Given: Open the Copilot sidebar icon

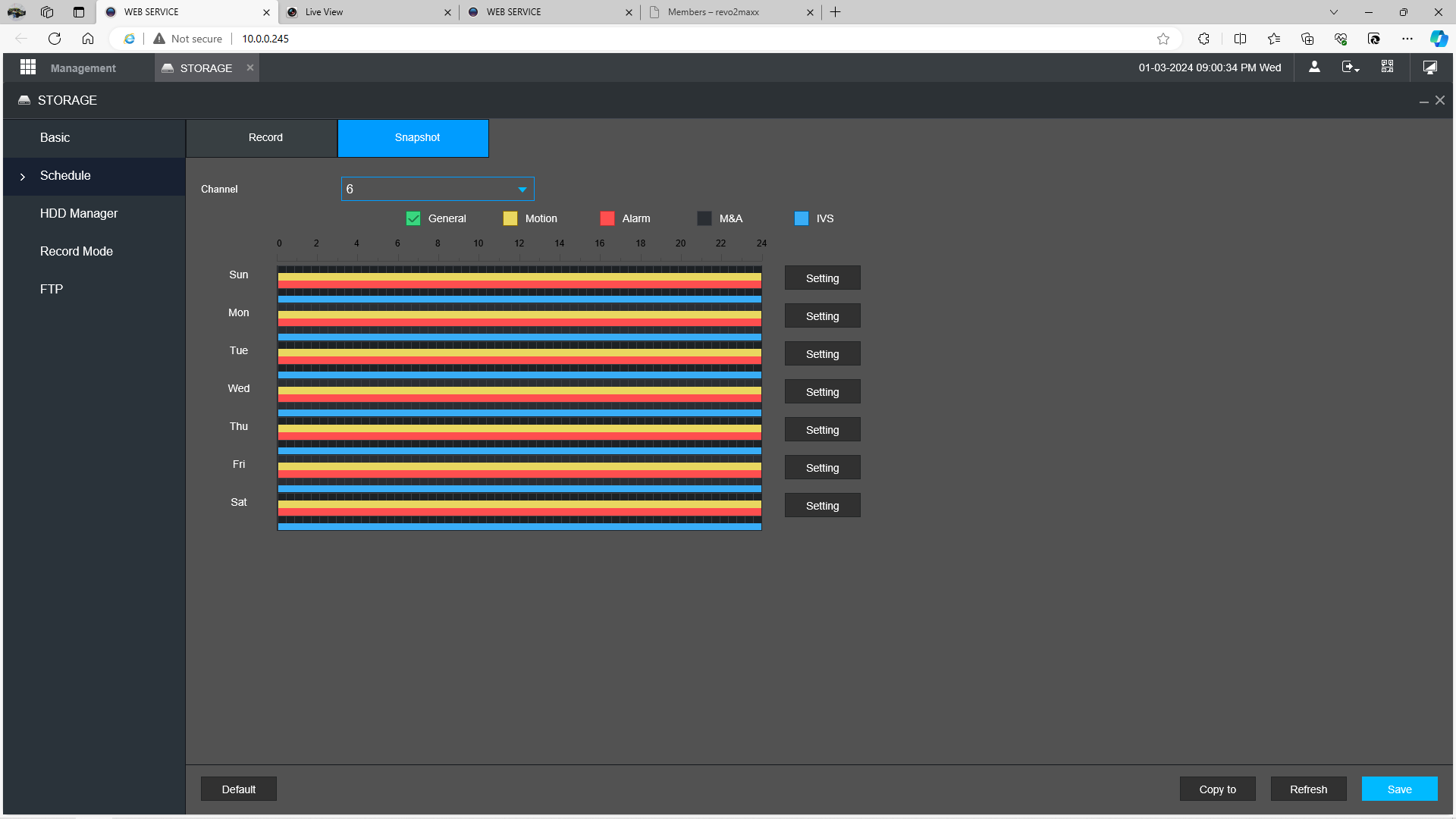Looking at the screenshot, I should pyautogui.click(x=1439, y=39).
